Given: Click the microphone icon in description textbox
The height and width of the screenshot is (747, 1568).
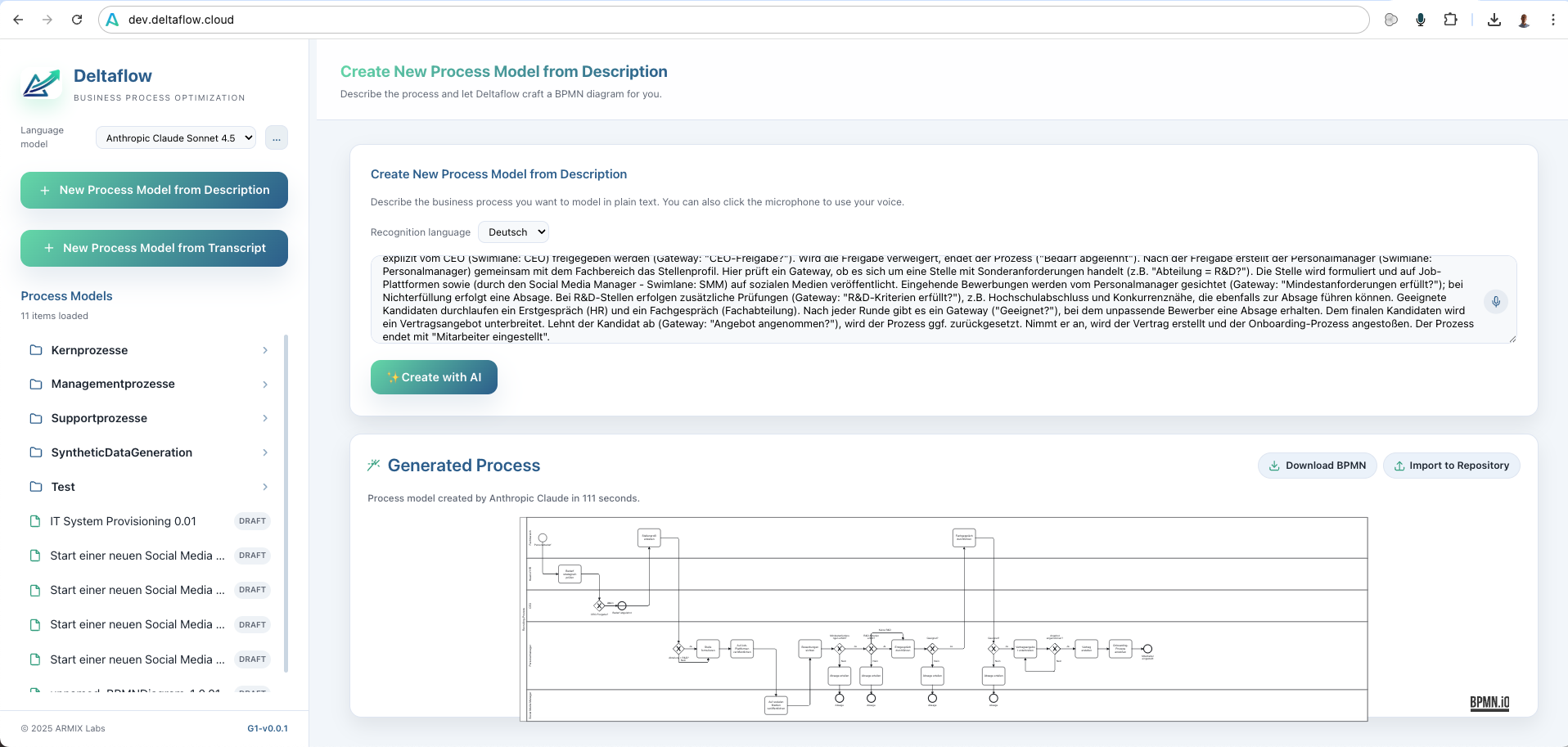Looking at the screenshot, I should 1495,302.
